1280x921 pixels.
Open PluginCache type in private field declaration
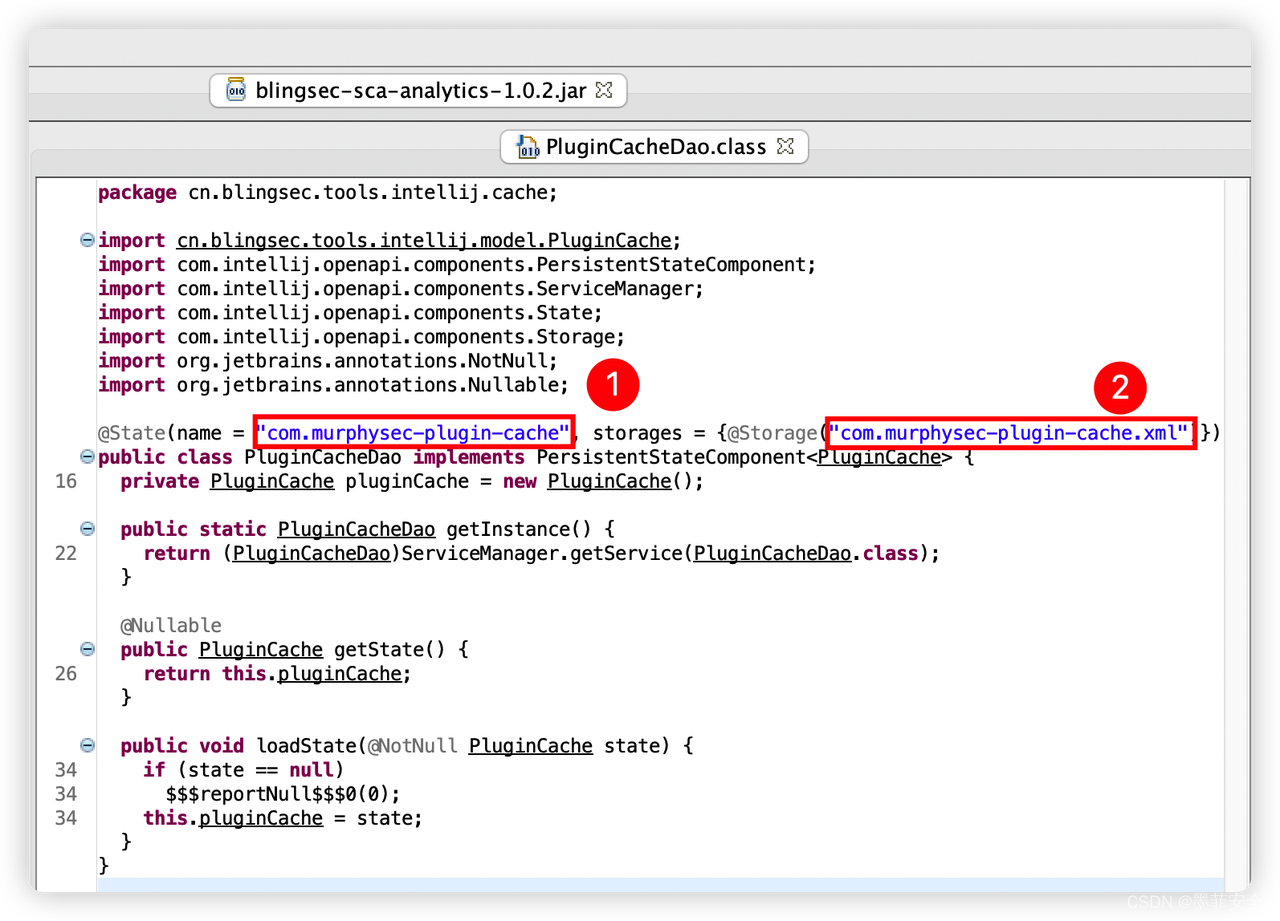click(x=272, y=481)
